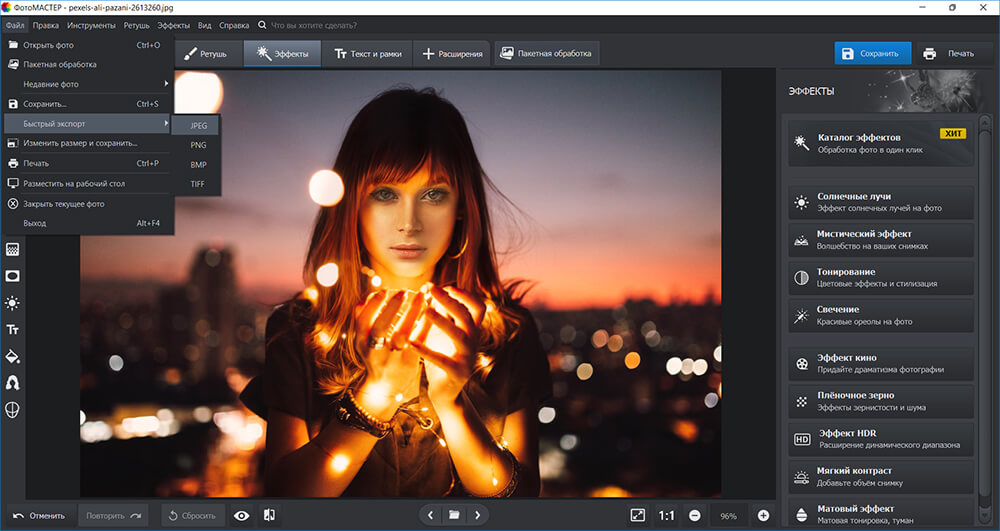The width and height of the screenshot is (1000, 531).
Task: Choose Выход in the File menu
Action: (x=88, y=224)
